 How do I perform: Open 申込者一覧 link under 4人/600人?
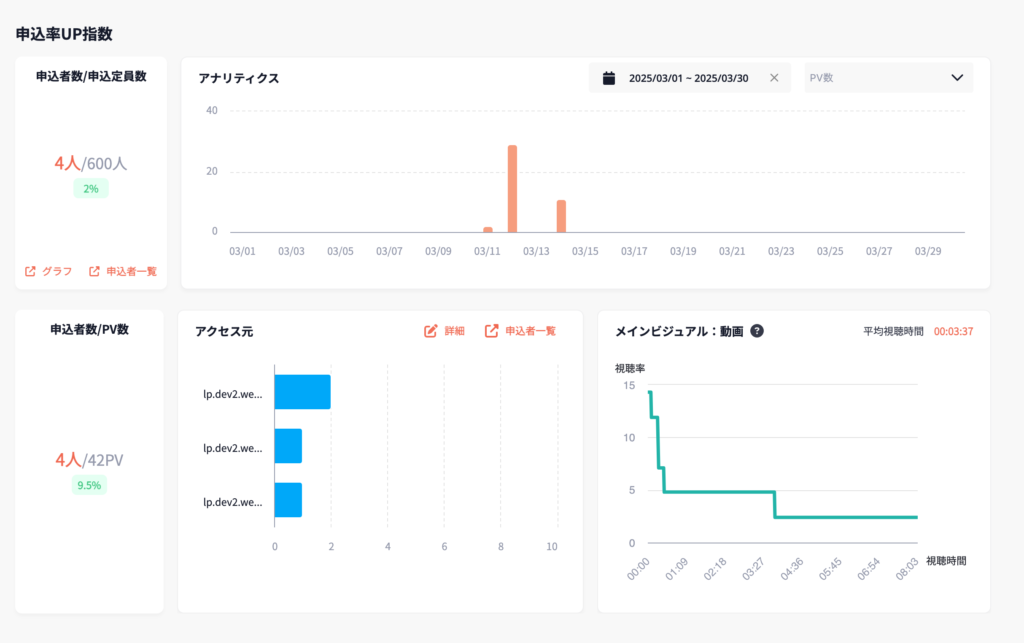[x=131, y=271]
